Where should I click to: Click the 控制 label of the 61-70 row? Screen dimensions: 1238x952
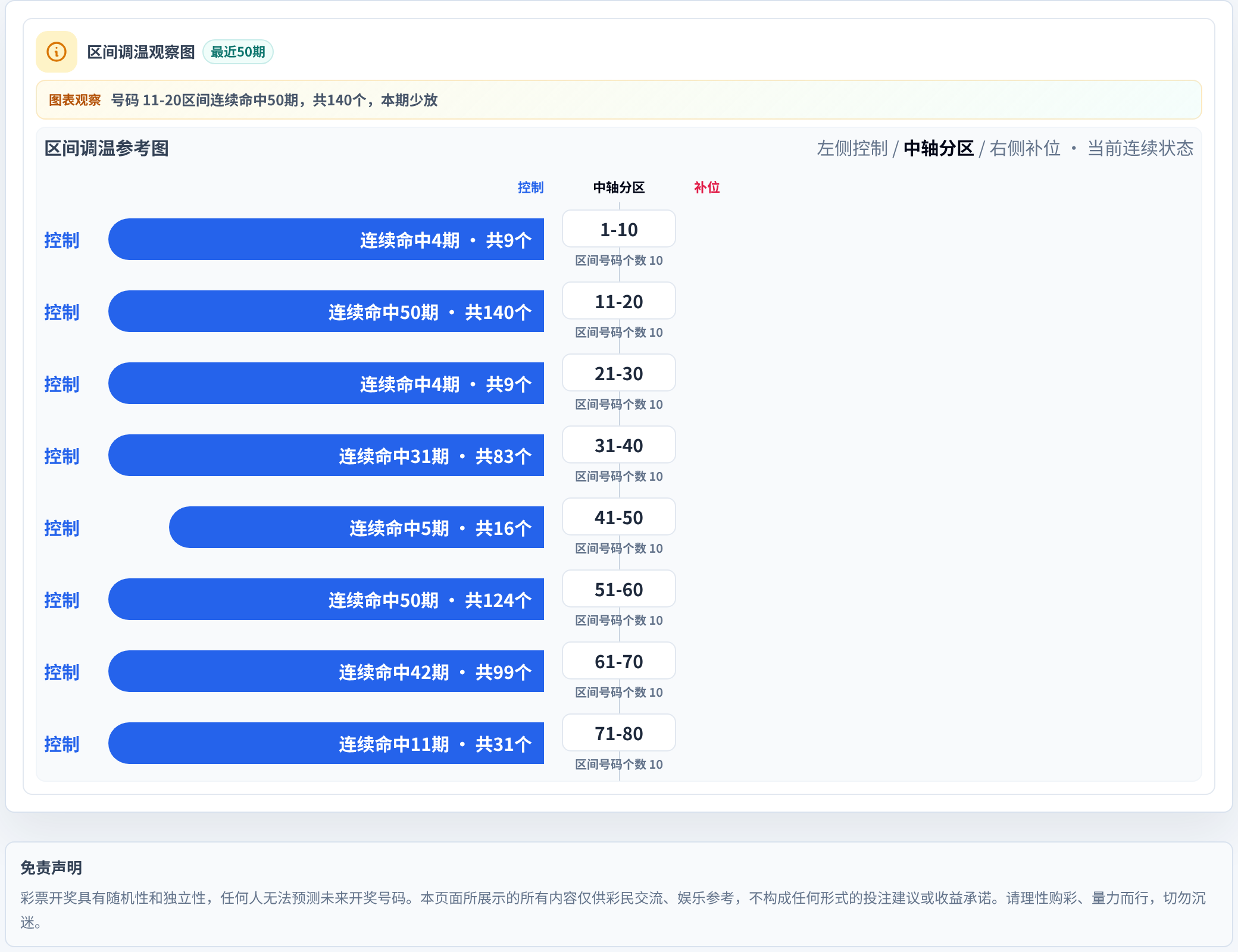[62, 672]
